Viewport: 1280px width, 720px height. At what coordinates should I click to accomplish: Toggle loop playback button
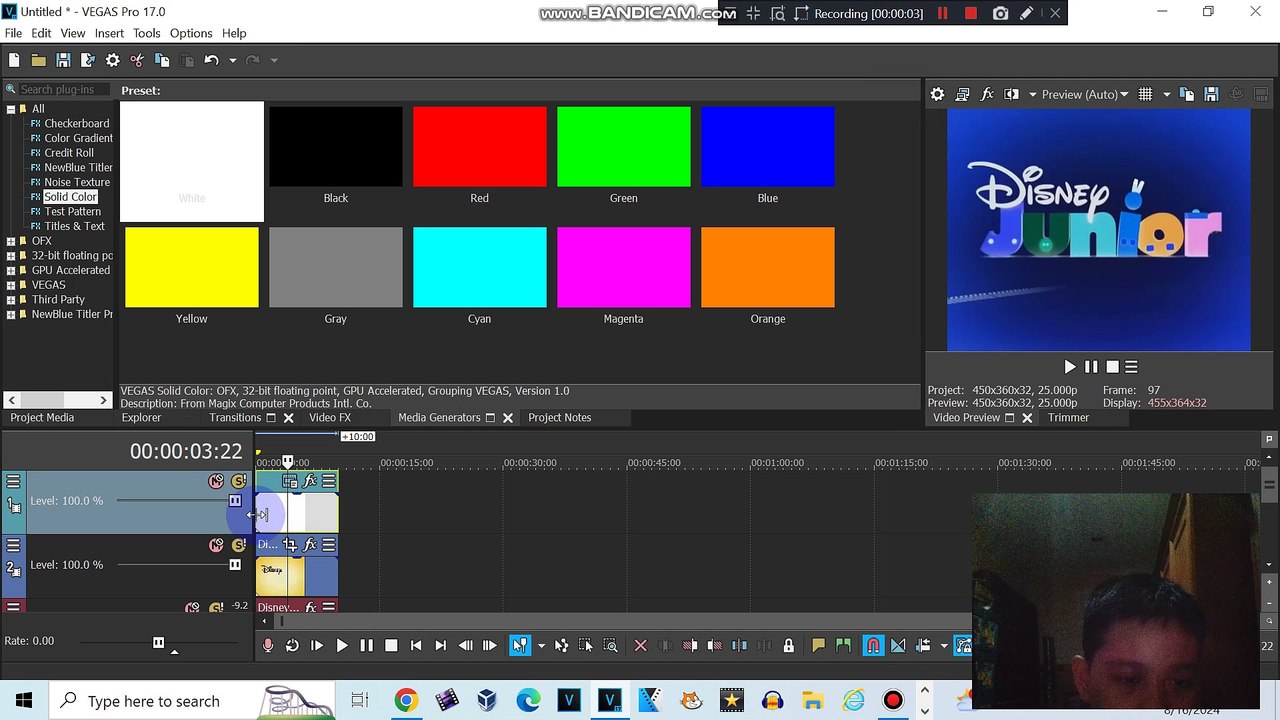tap(292, 646)
